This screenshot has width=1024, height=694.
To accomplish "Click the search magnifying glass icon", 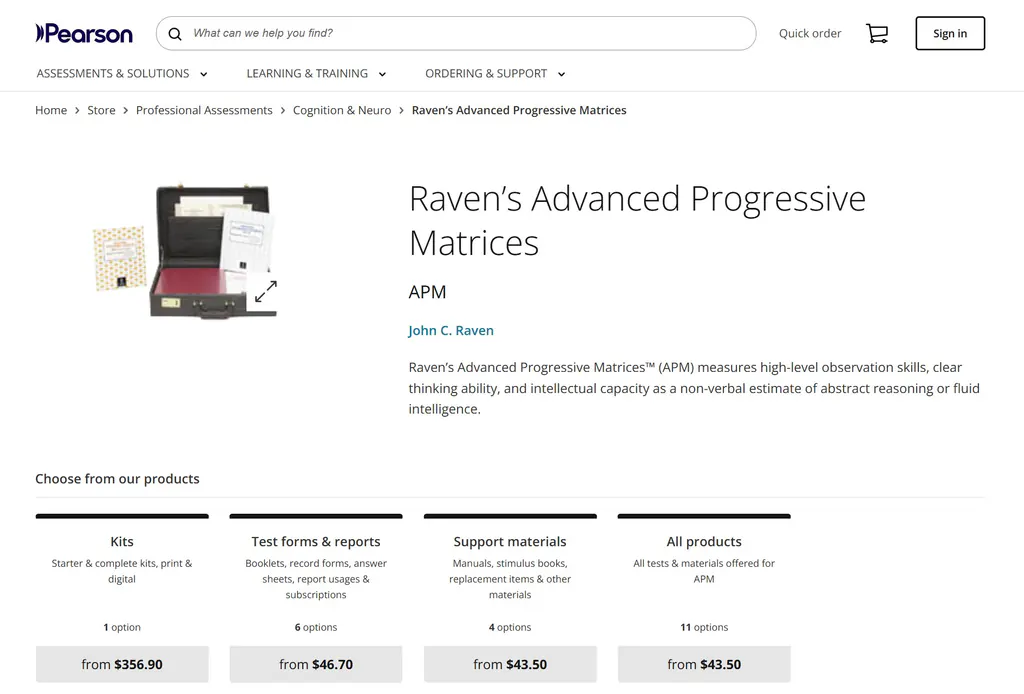I will coord(175,33).
